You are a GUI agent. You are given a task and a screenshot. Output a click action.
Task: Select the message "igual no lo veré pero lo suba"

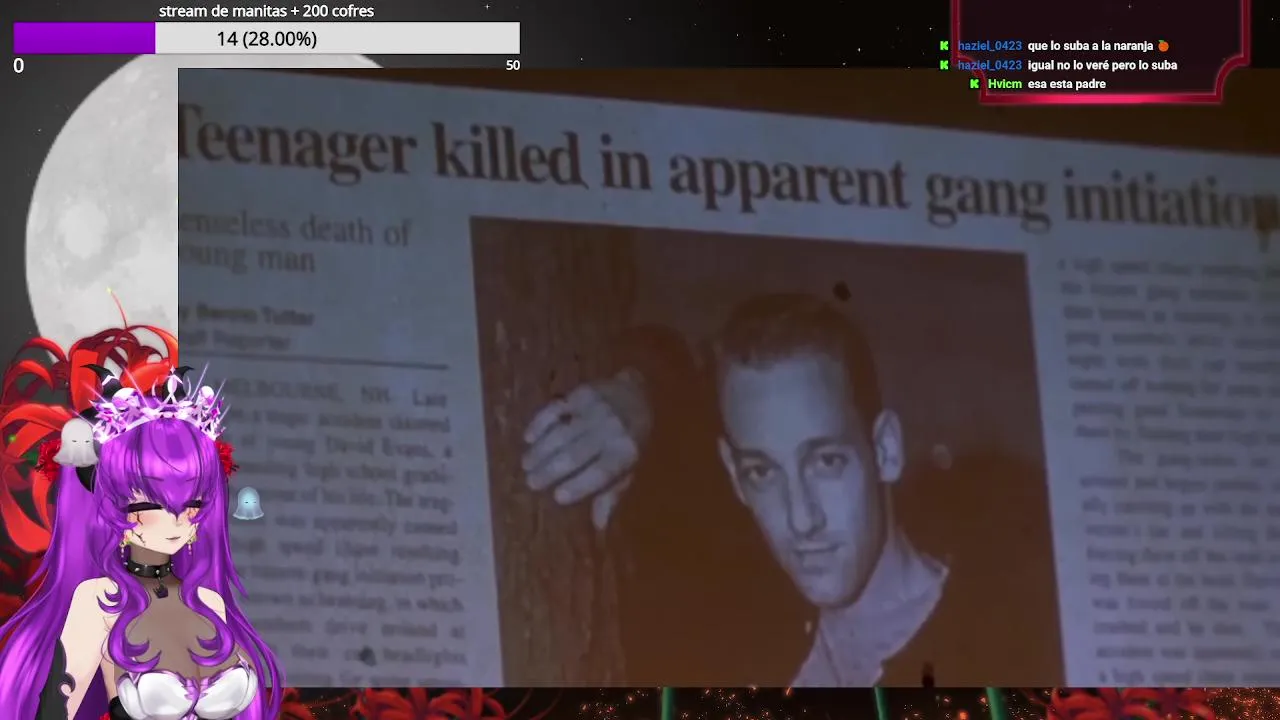[x=1102, y=65]
